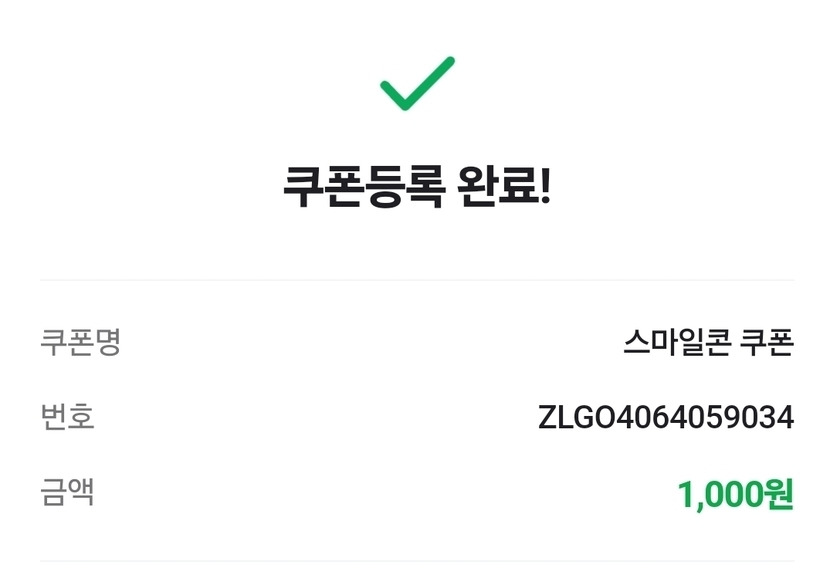The image size is (830, 568).
Task: Click the word "완료" in the heading
Action: pyautogui.click(x=496, y=187)
